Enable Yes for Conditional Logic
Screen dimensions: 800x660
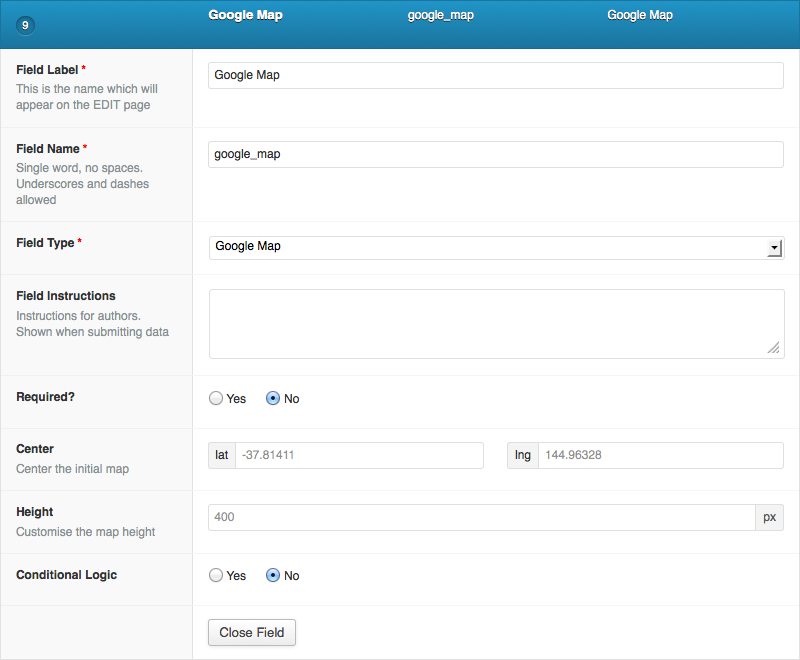tap(216, 575)
